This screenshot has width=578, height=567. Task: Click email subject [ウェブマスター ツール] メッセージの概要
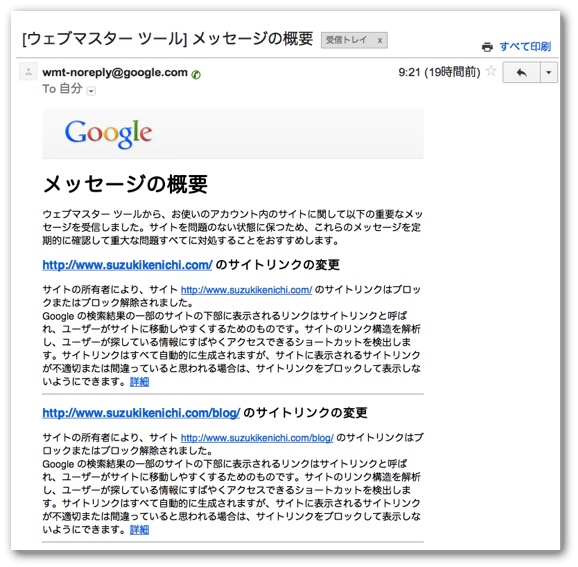pos(168,39)
